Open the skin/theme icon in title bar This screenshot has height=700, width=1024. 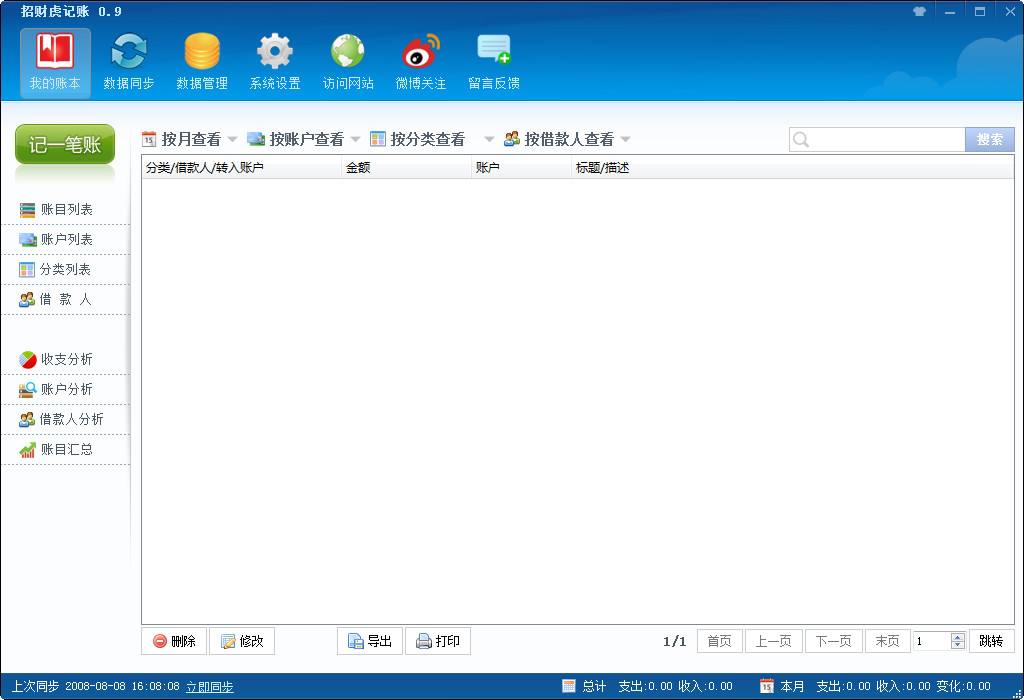(x=920, y=11)
